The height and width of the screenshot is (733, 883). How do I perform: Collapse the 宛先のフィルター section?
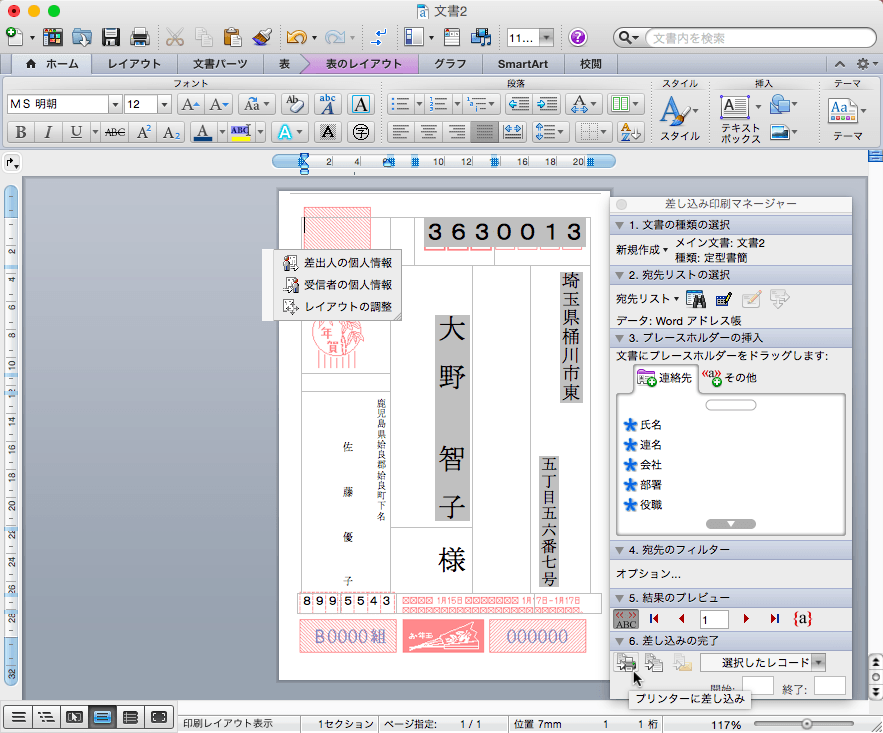point(620,550)
